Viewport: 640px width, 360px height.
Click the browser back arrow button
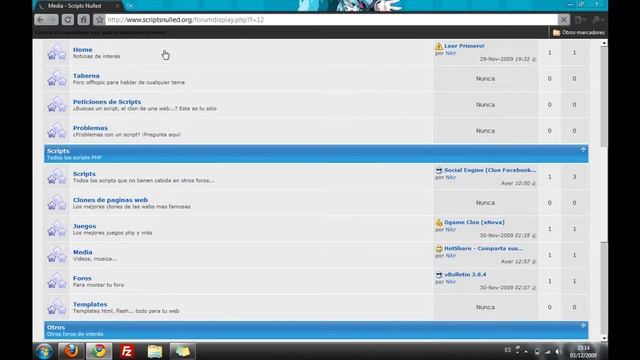point(40,20)
